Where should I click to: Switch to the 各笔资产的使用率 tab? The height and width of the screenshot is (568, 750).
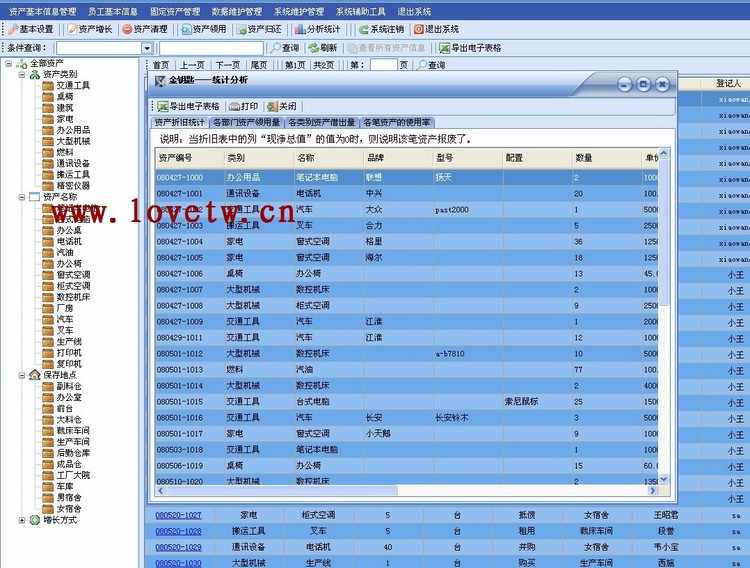tap(397, 123)
